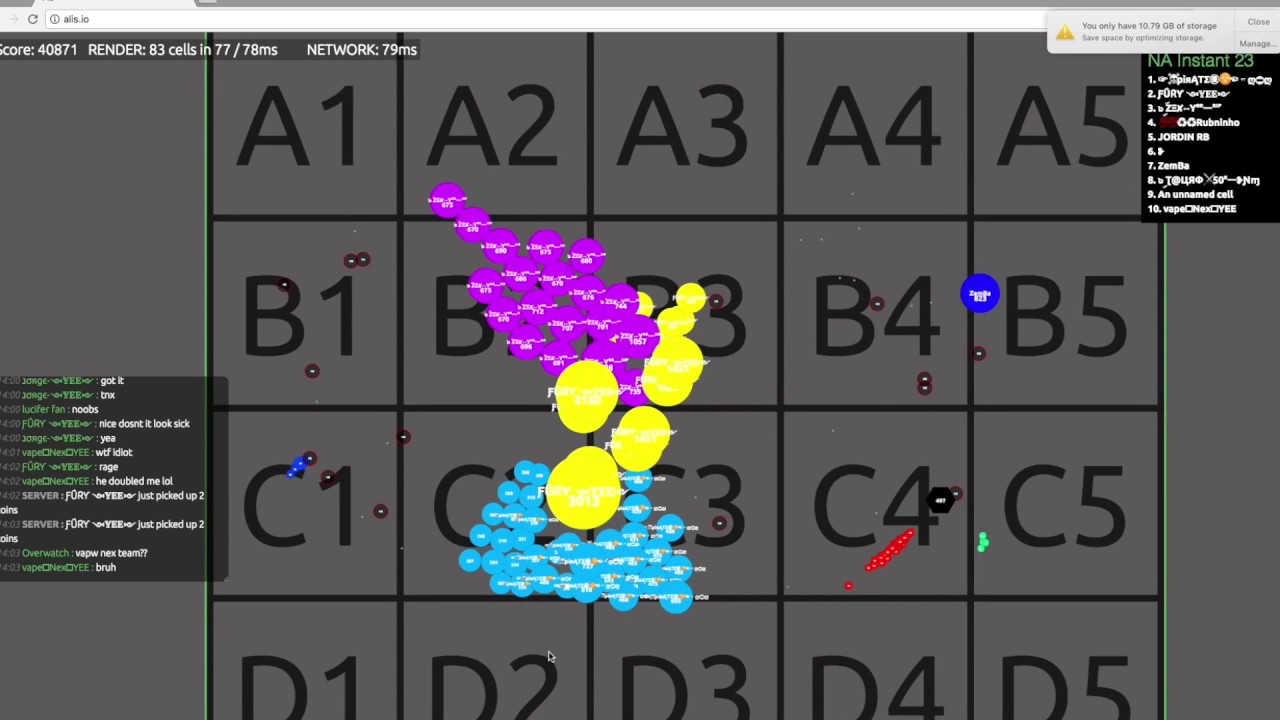This screenshot has height=720, width=1280.
Task: Click FURY's "rage" chat message
Action: (108, 466)
